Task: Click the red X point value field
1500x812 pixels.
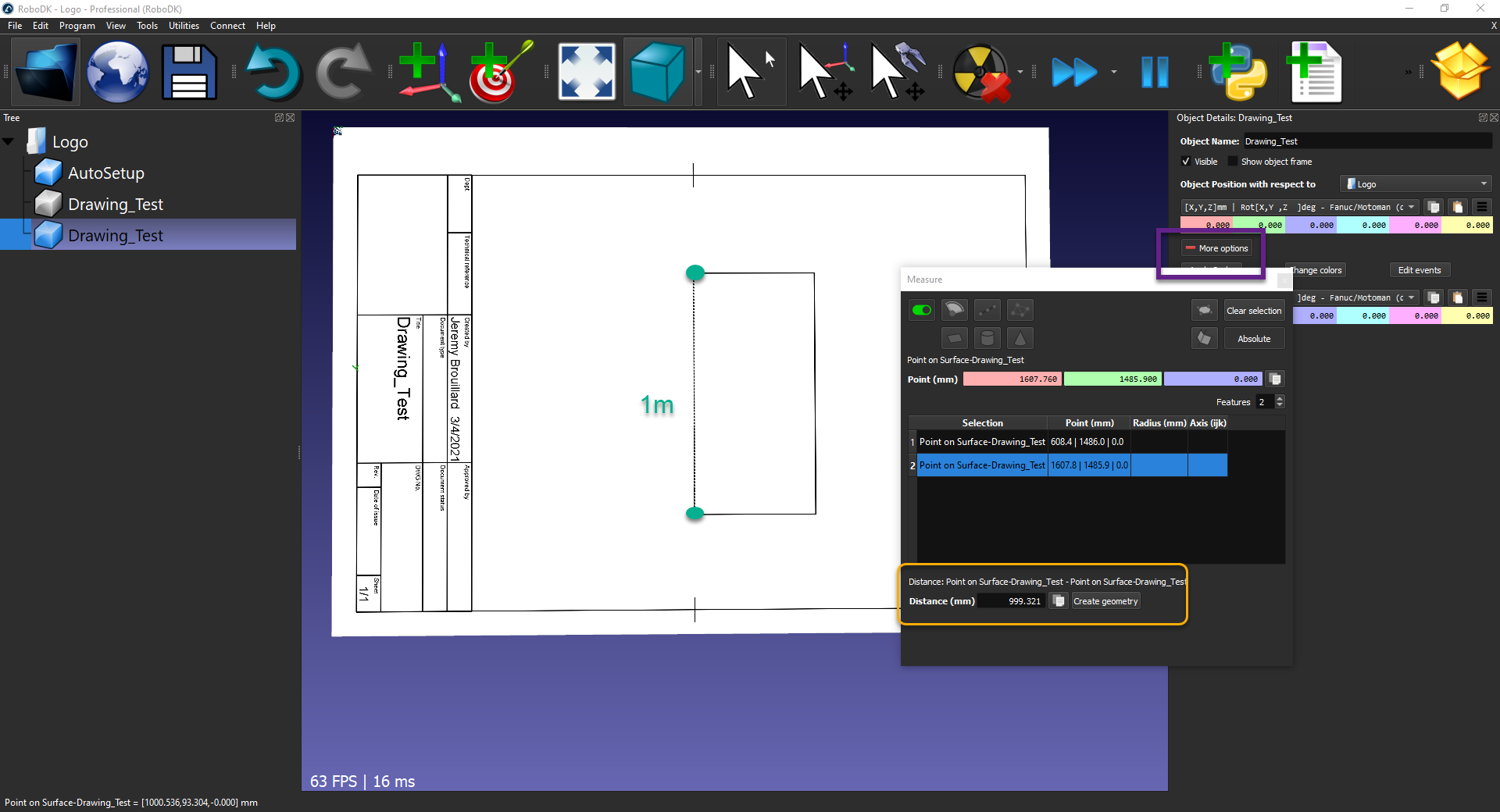Action: pos(1012,379)
